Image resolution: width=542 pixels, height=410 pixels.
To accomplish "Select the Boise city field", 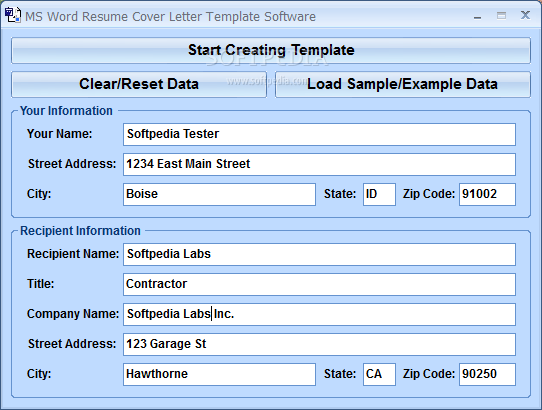I will click(x=219, y=194).
